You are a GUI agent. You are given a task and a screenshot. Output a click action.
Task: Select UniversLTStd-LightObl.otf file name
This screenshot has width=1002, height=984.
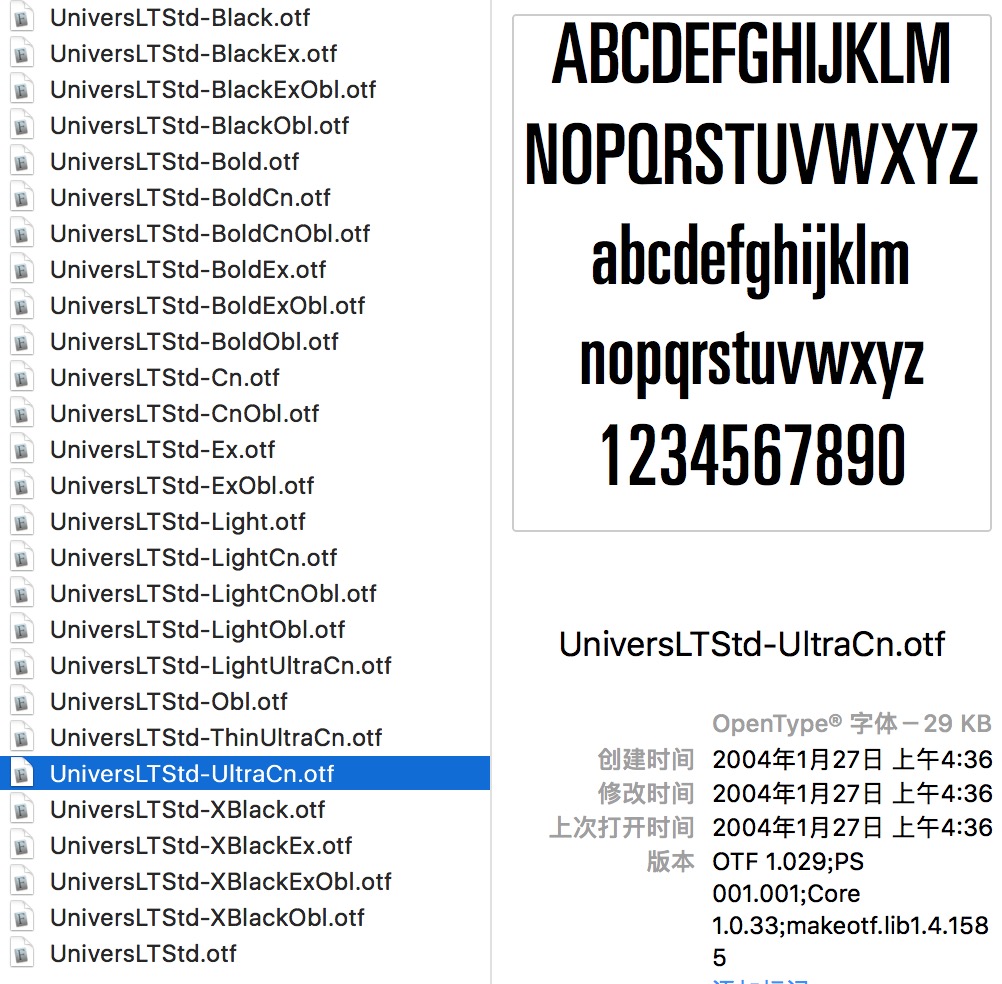(x=197, y=629)
